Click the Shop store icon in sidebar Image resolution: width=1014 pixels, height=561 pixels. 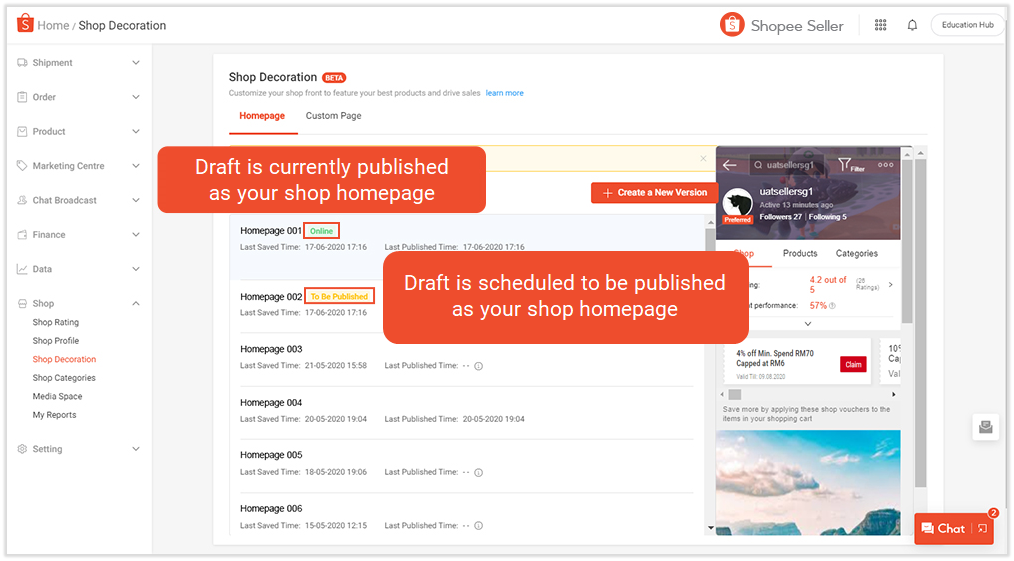[22, 303]
